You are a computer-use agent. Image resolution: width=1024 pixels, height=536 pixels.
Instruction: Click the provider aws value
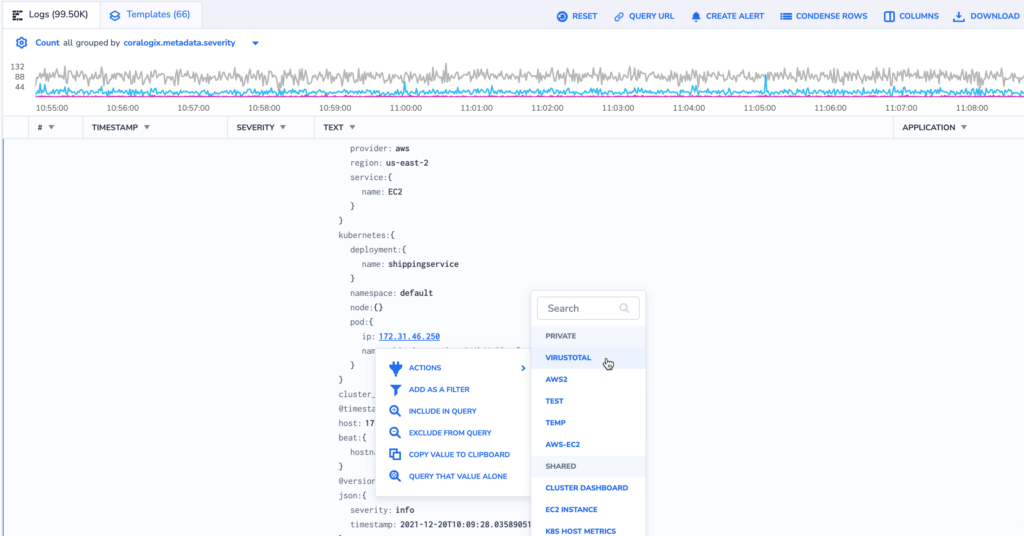402,149
